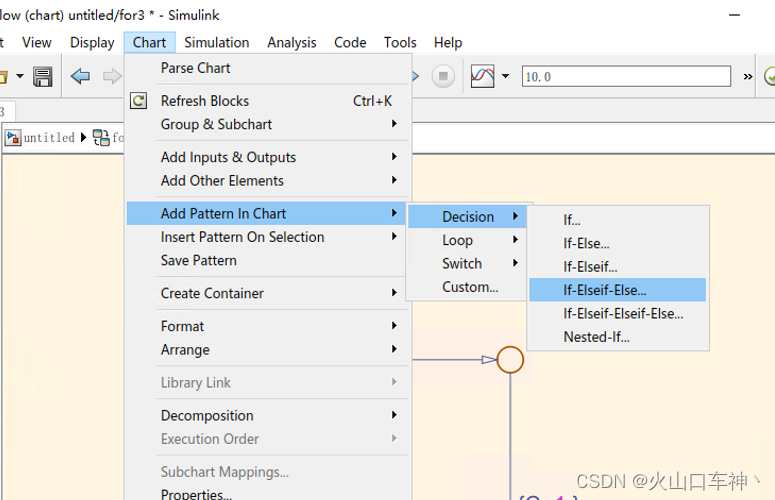Expand the Format submenu
This screenshot has width=775, height=500.
tap(267, 326)
